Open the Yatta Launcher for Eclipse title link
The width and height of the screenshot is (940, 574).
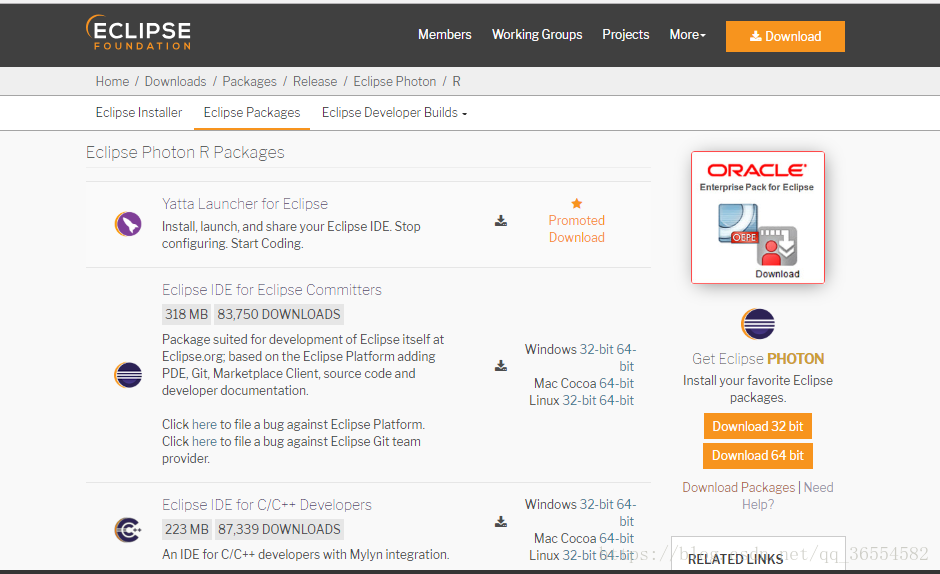click(245, 204)
